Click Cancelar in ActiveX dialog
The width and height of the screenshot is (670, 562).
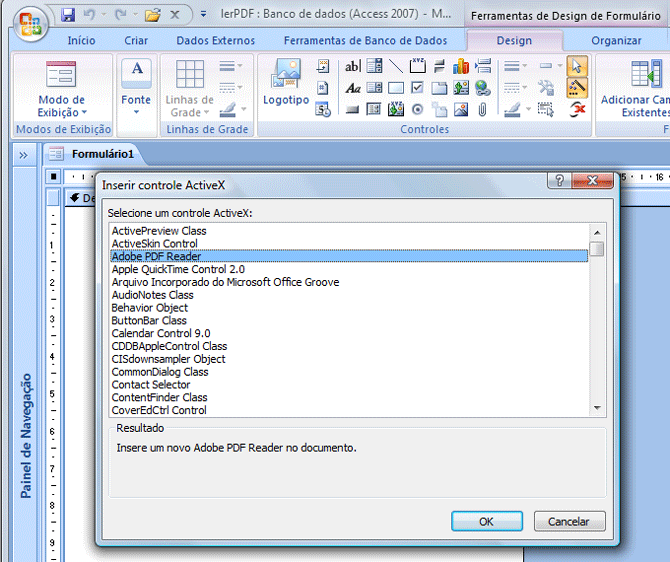pos(569,521)
